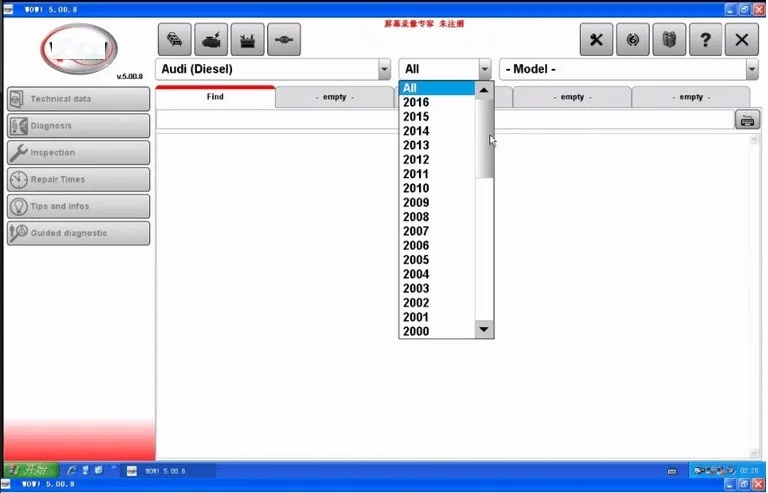Open the green Start button on taskbar
Image resolution: width=768 pixels, height=493 pixels.
click(x=31, y=470)
